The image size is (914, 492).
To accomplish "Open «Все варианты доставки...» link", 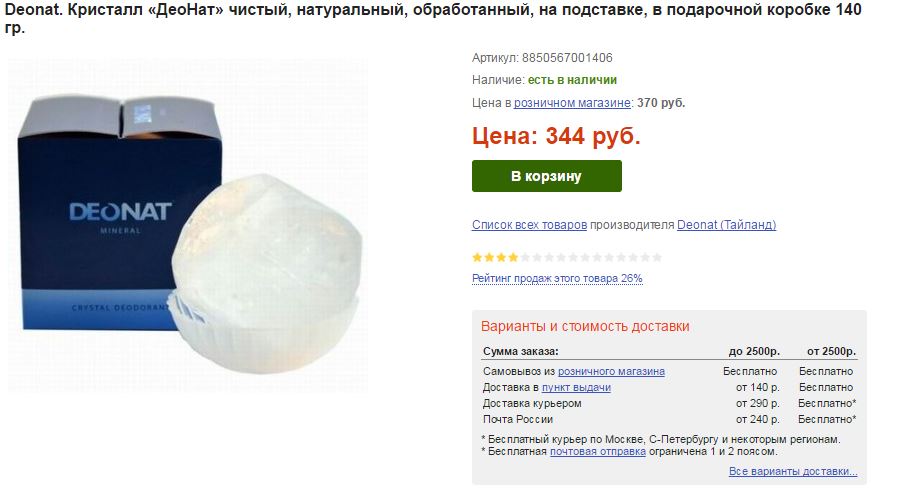I will tap(793, 472).
